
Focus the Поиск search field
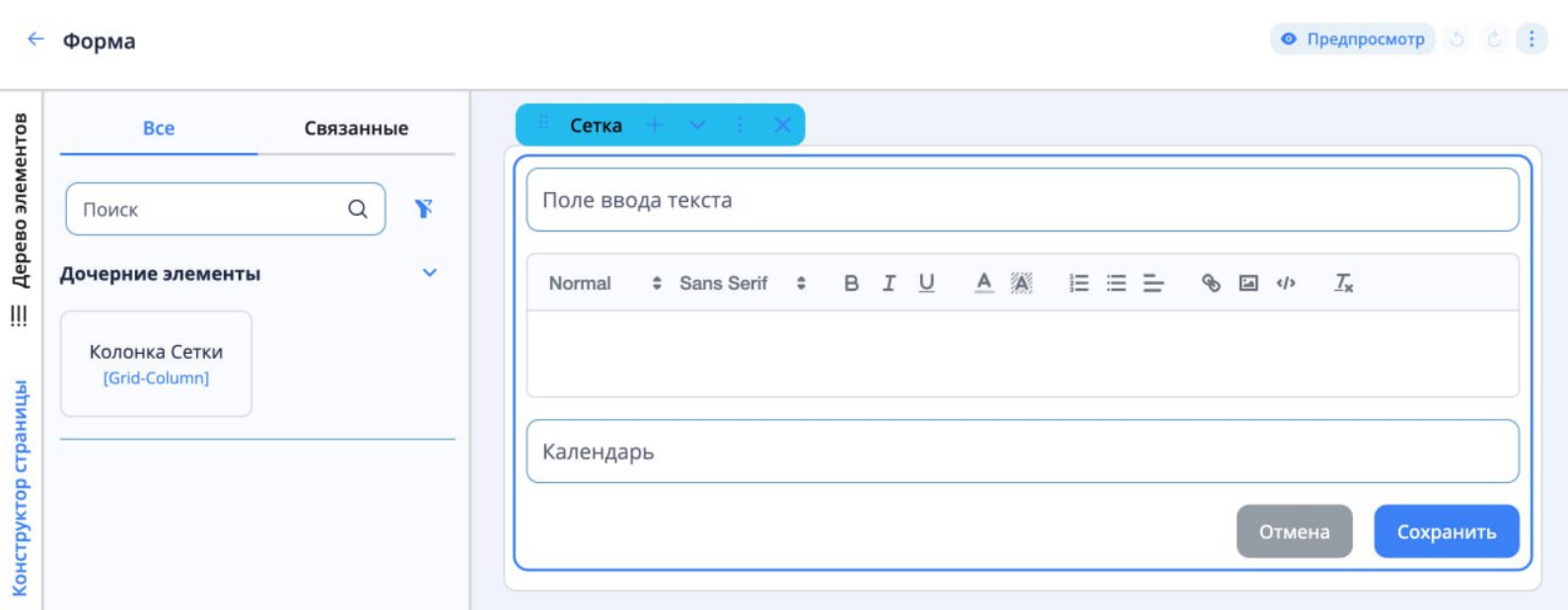coord(225,209)
